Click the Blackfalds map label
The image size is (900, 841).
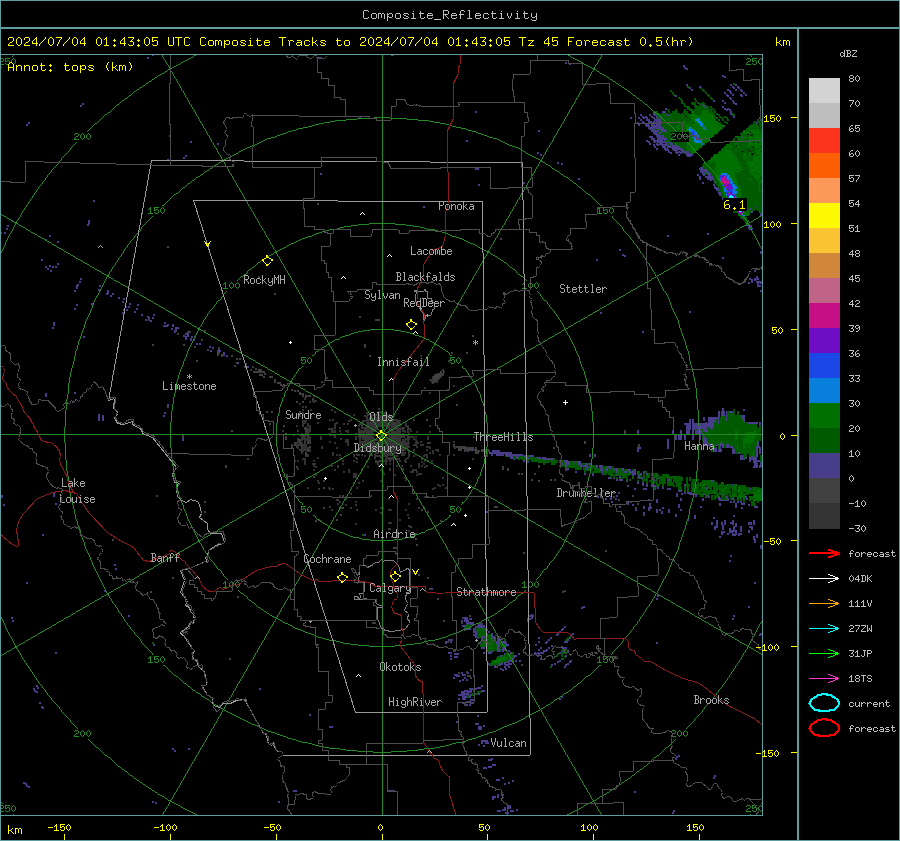point(425,277)
